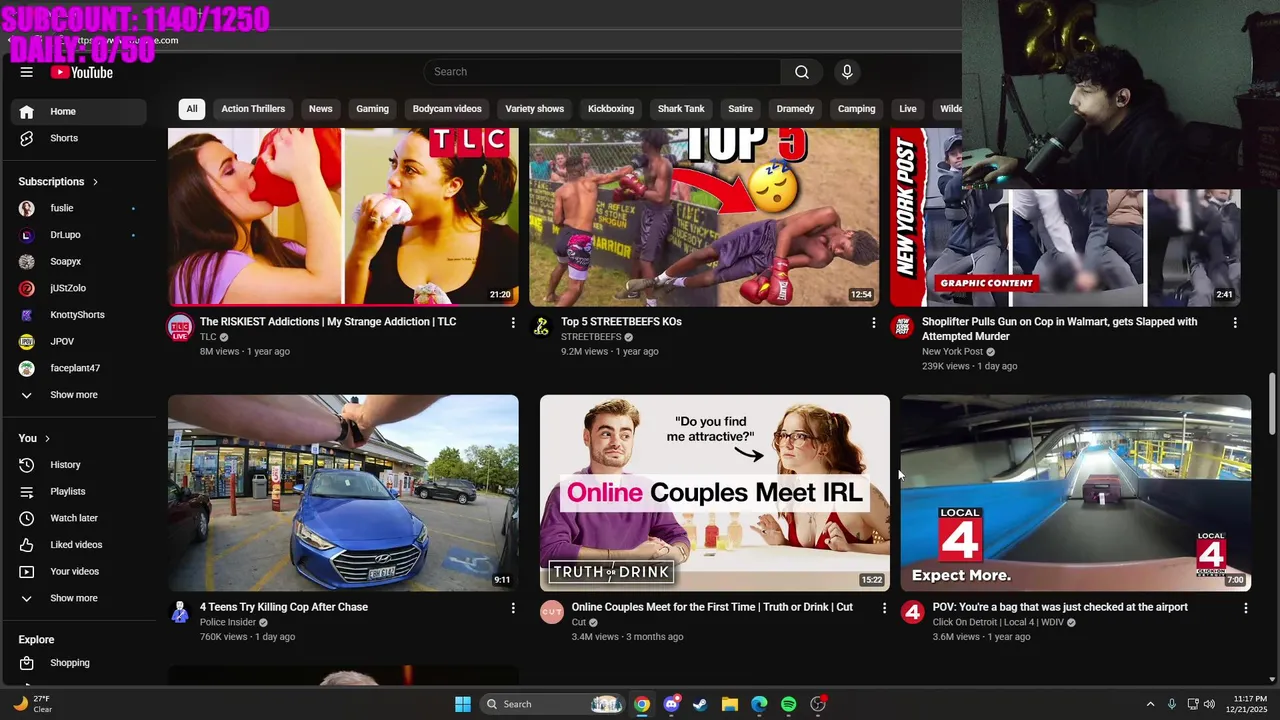1280x720 pixels.
Task: Click the Police Insider channel avatar
Action: [180, 612]
